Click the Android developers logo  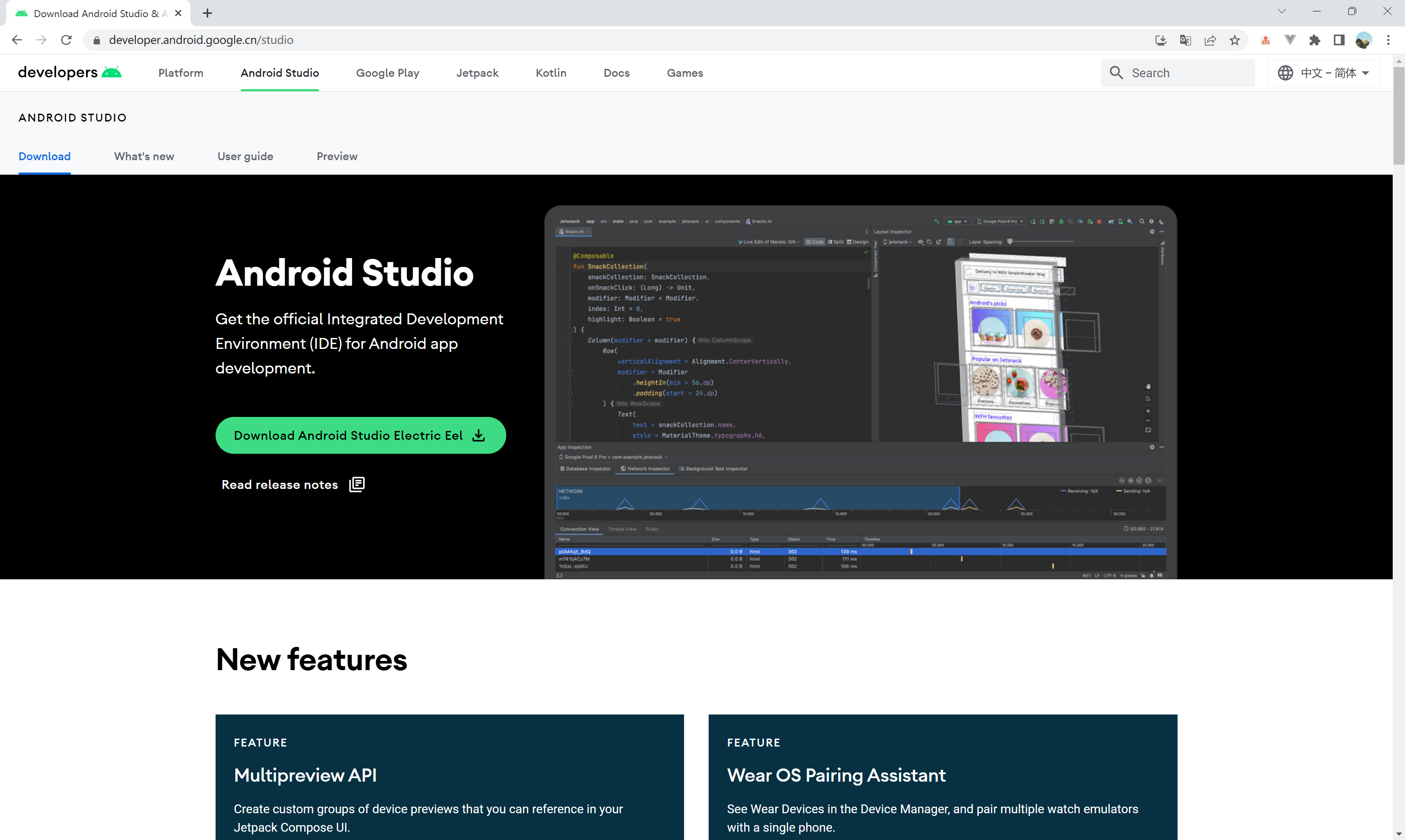coord(70,72)
